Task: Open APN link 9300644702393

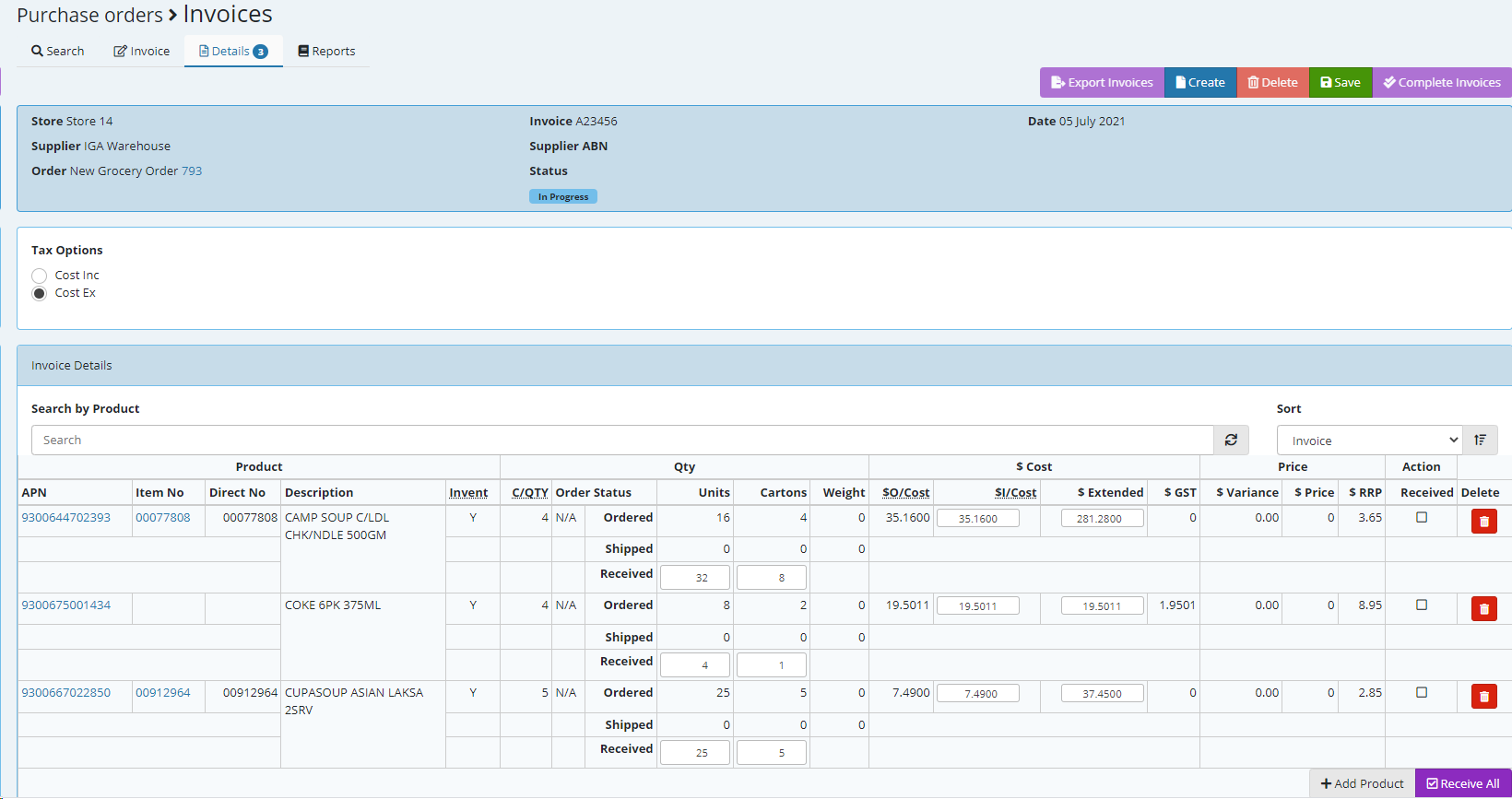Action: (65, 517)
